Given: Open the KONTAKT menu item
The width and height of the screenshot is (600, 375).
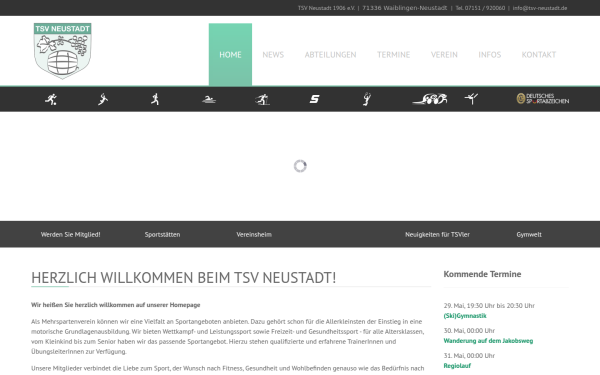Looking at the screenshot, I should (x=539, y=55).
